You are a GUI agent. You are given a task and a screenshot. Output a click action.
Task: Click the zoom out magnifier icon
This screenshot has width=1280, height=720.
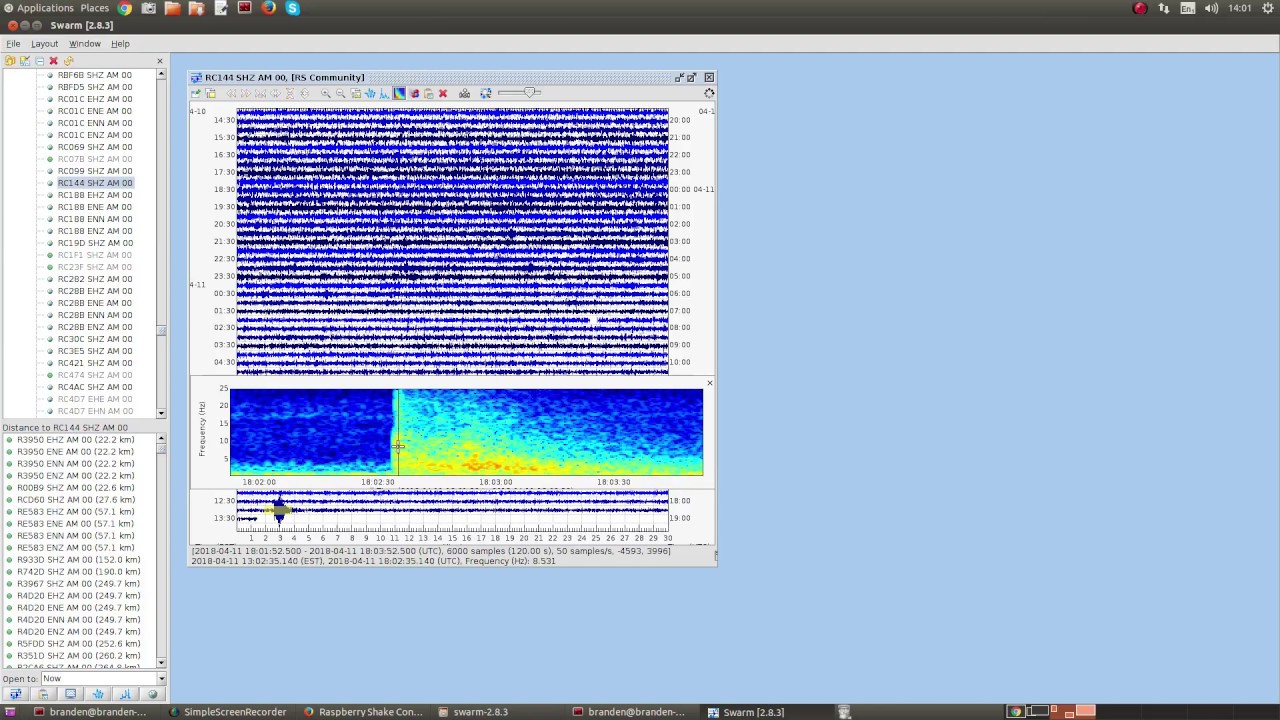341,93
